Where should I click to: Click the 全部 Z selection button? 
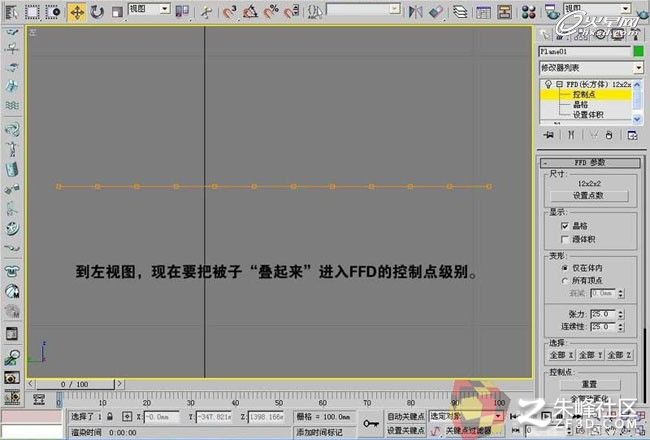coord(619,355)
